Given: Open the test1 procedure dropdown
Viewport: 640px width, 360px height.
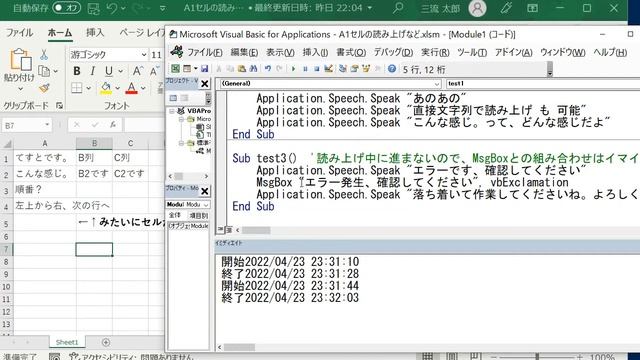Looking at the screenshot, I should (543, 84).
